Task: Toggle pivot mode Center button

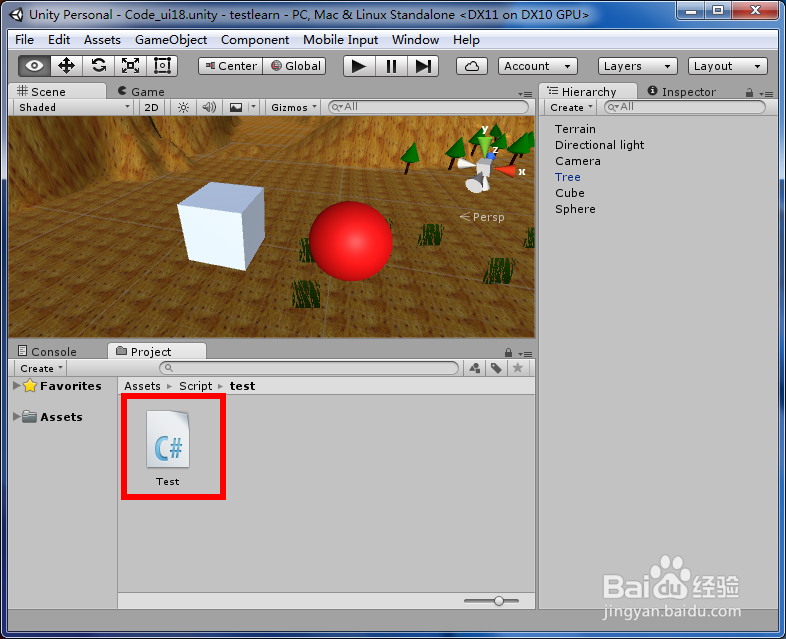Action: (x=231, y=66)
